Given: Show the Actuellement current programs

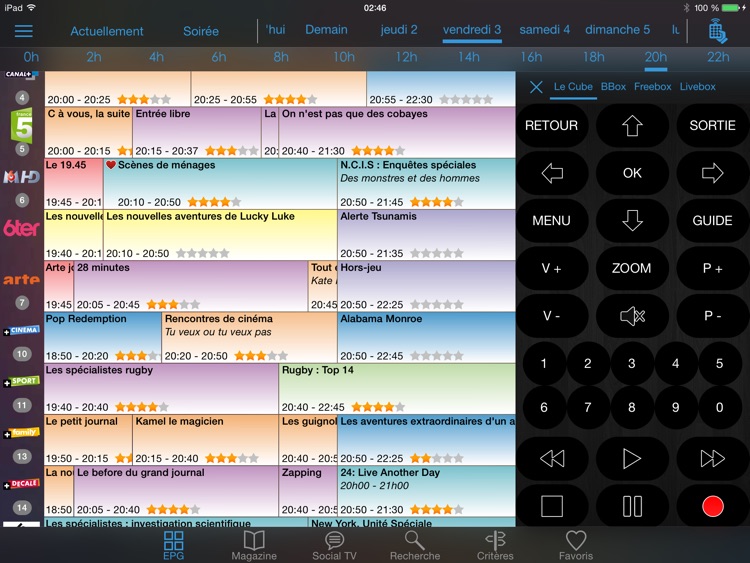Looking at the screenshot, I should coord(107,32).
